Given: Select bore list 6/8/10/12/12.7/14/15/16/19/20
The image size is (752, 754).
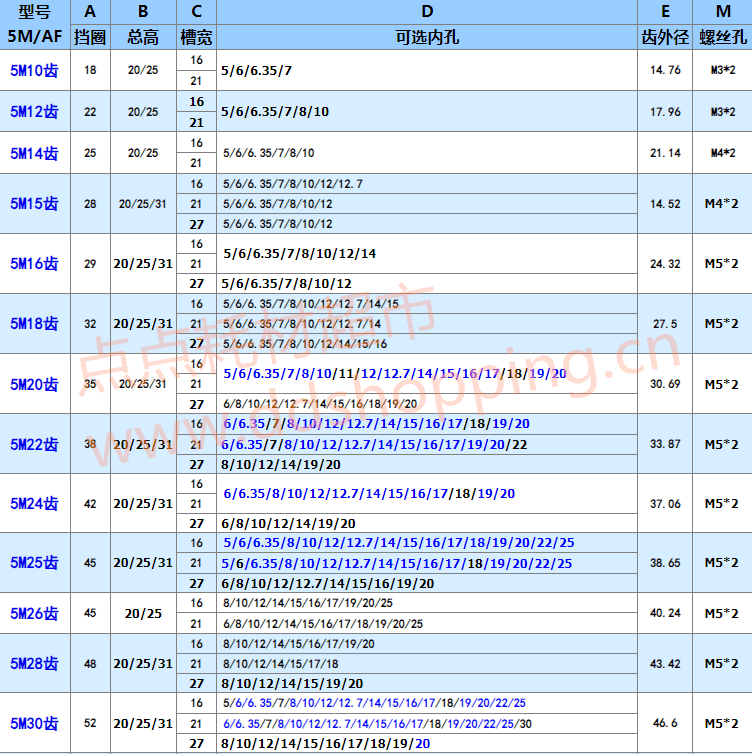Looking at the screenshot, I should 327,583.
